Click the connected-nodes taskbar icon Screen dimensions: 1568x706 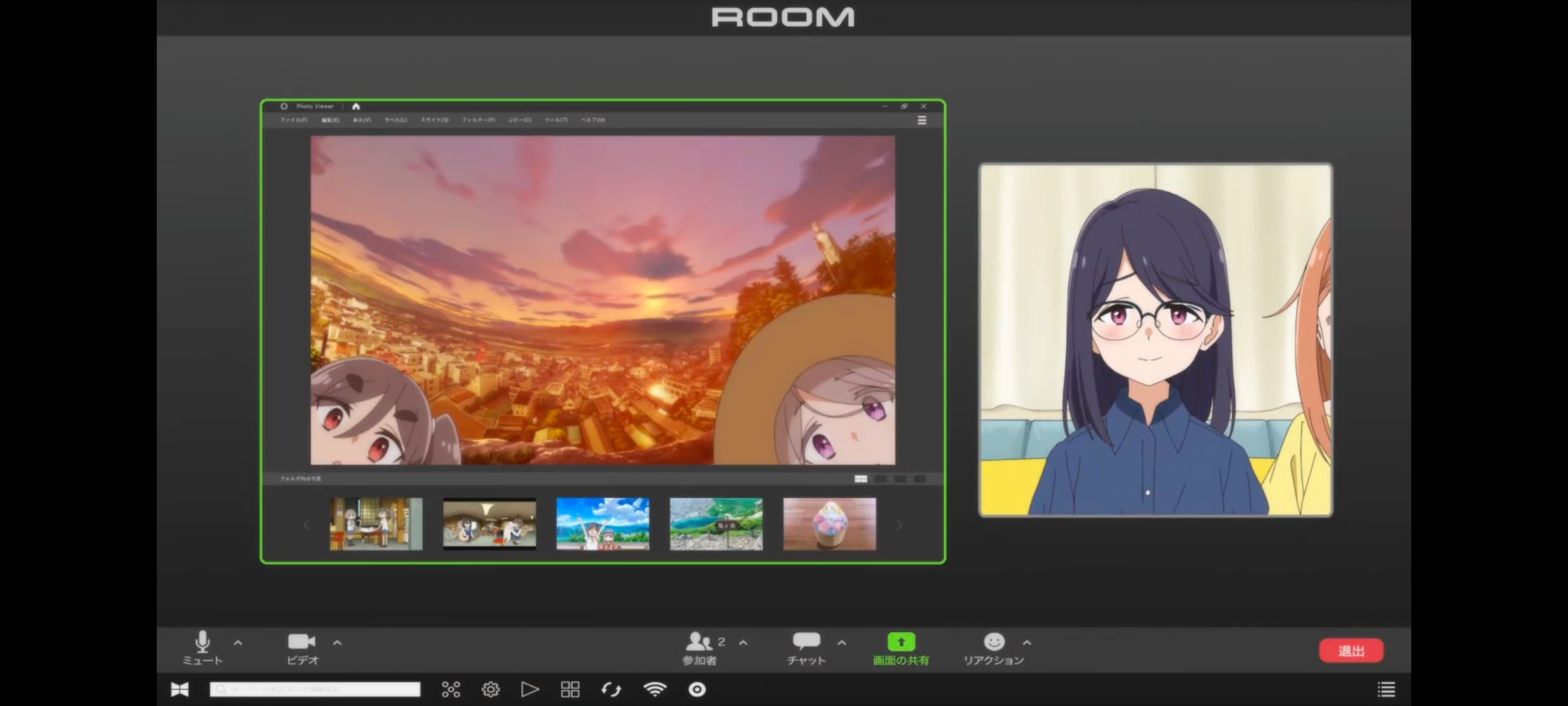coord(450,690)
